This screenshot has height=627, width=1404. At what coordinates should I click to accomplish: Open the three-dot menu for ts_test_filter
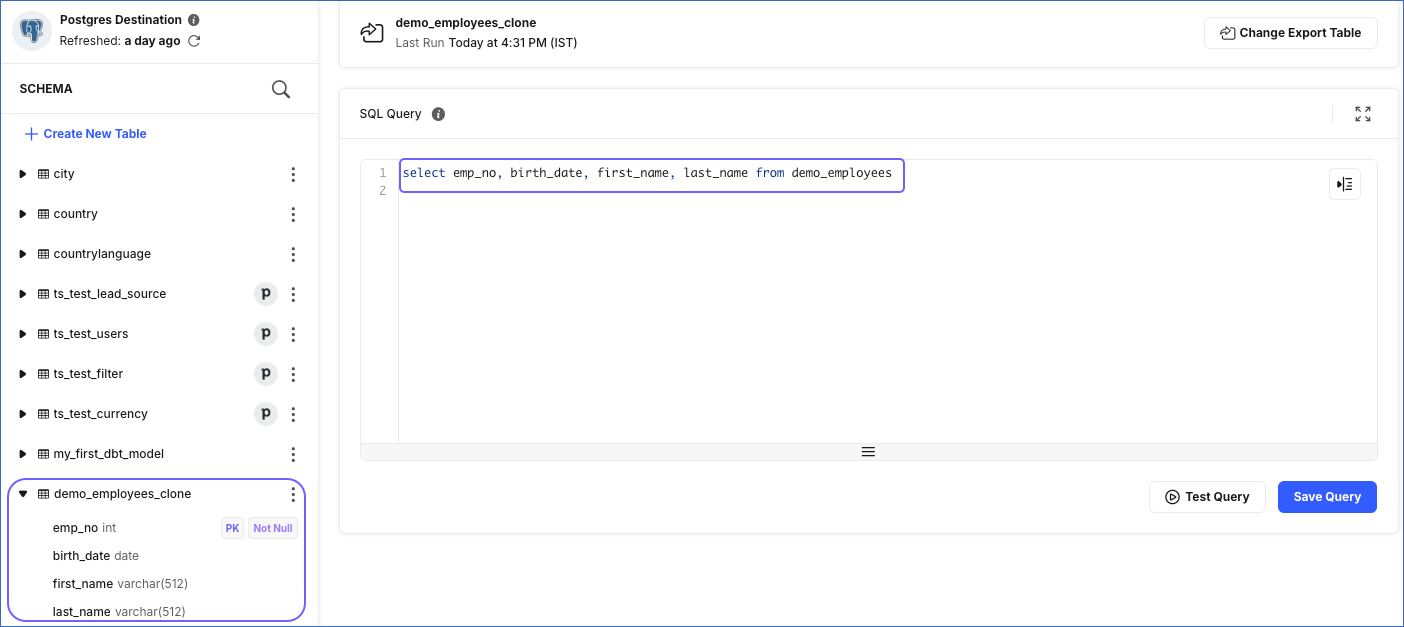click(x=293, y=374)
